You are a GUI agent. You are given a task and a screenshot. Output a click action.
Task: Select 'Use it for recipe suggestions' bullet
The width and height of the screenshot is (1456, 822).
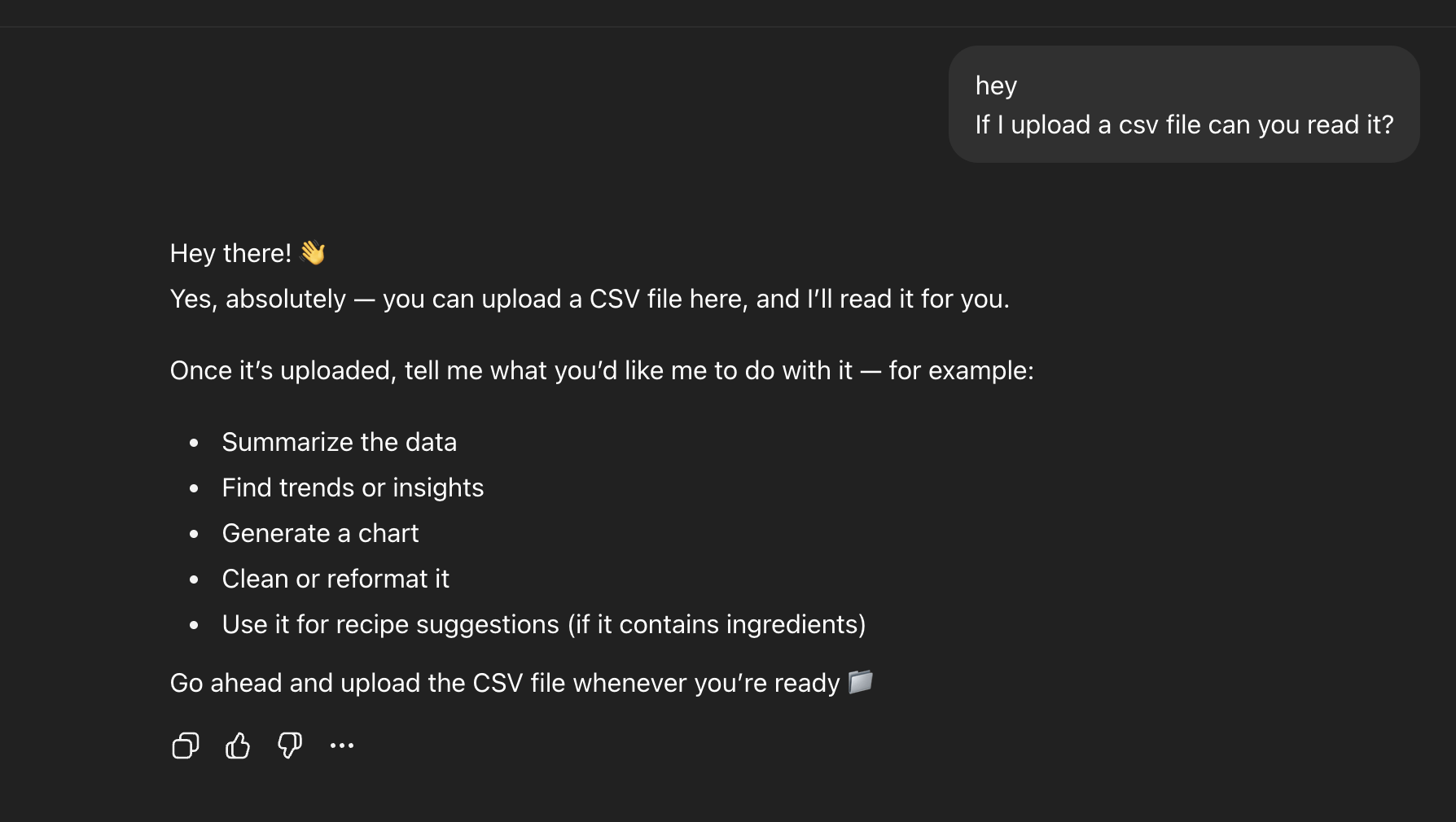[390, 624]
